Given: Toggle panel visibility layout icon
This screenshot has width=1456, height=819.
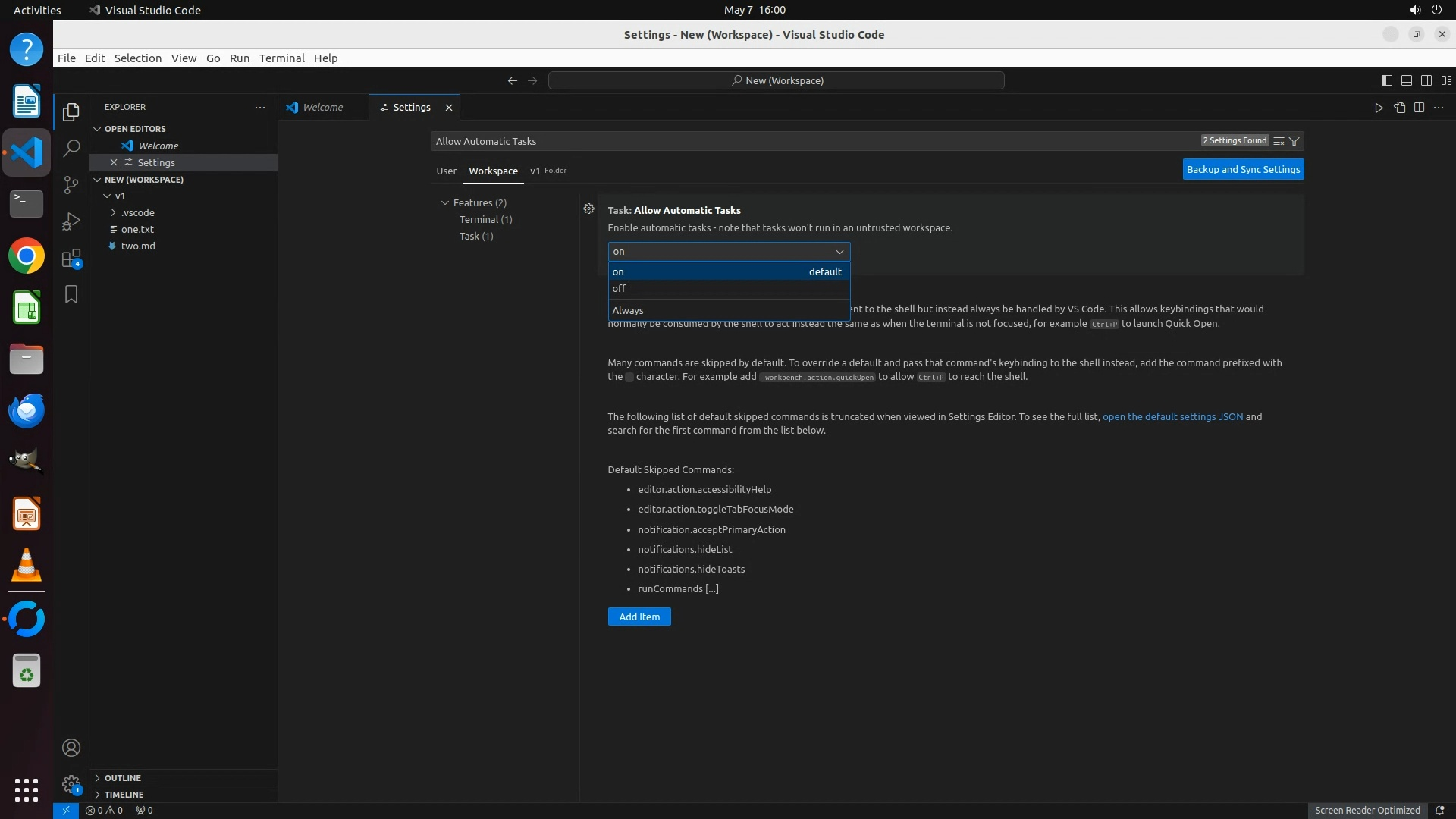Looking at the screenshot, I should coord(1406,80).
